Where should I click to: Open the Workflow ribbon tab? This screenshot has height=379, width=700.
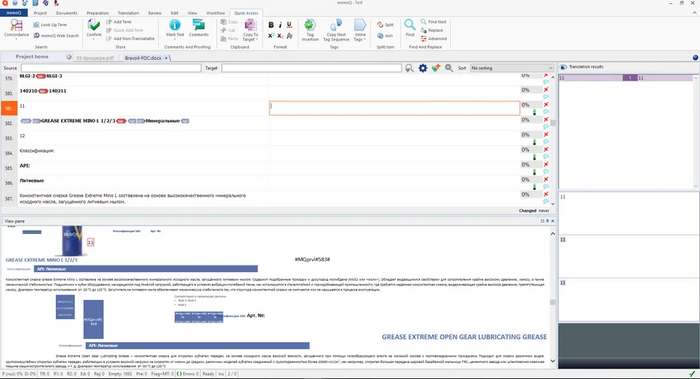pyautogui.click(x=216, y=13)
